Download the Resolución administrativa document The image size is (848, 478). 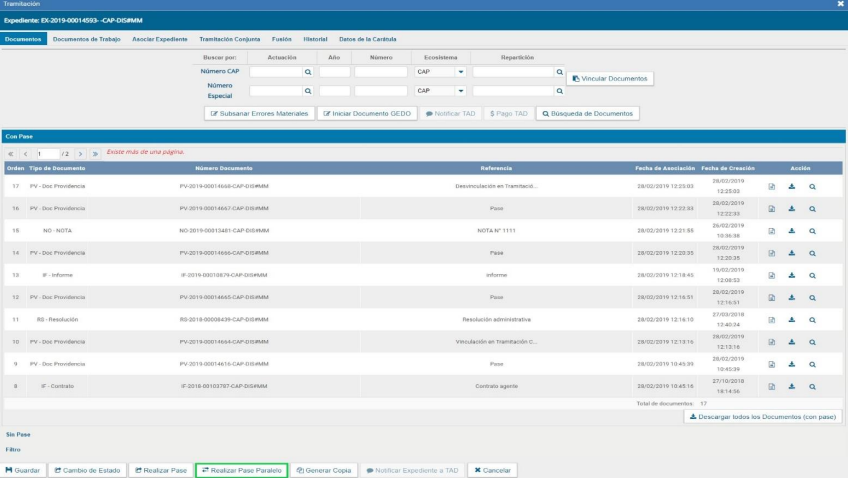point(791,319)
